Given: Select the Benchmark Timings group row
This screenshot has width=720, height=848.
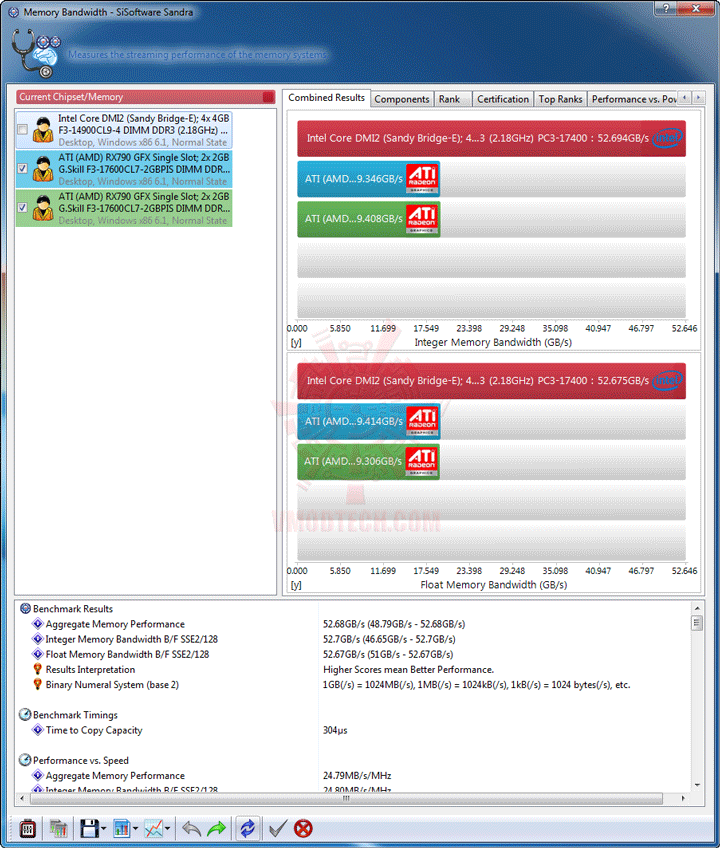Looking at the screenshot, I should [x=69, y=715].
